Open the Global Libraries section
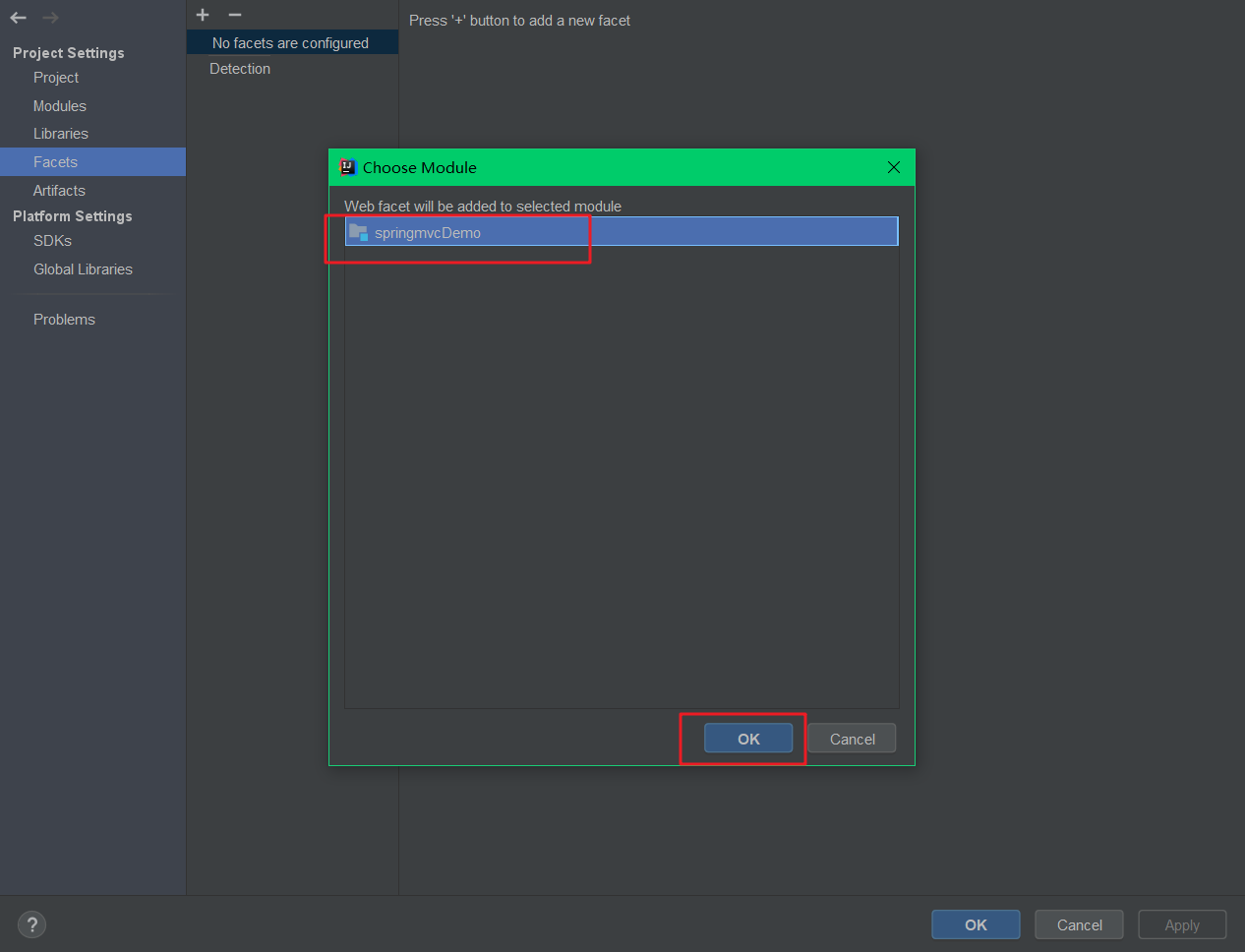Viewport: 1245px width, 952px height. pos(84,268)
